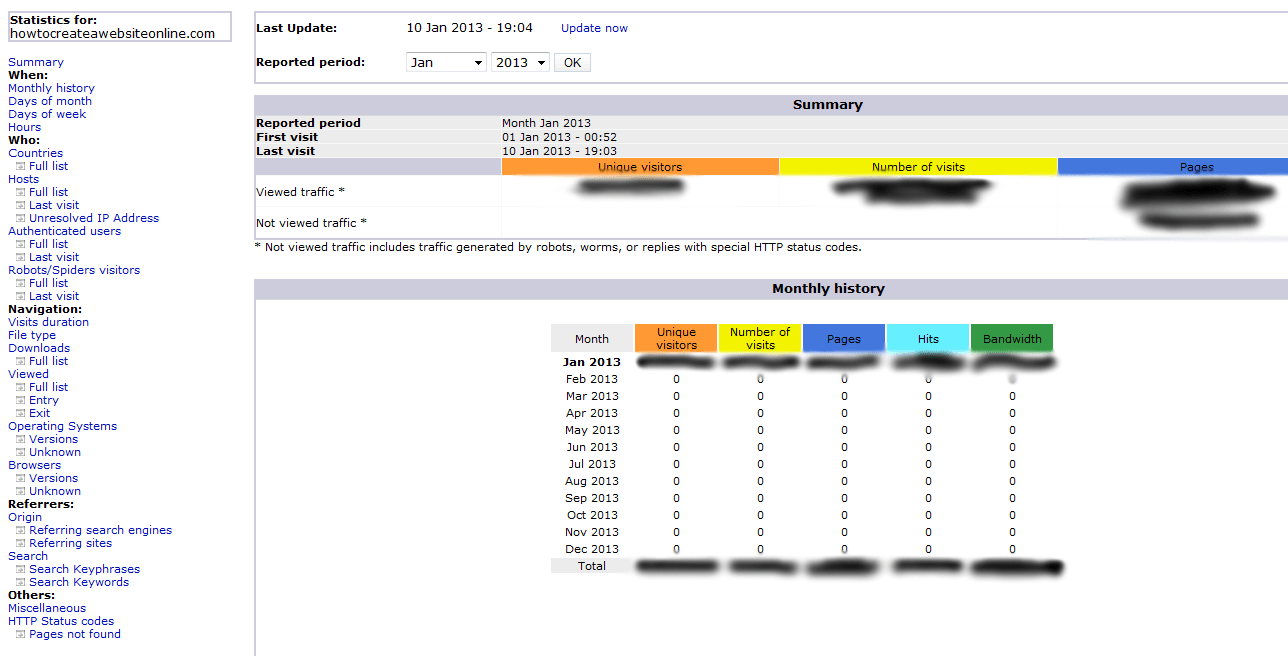Select the Unresolved IP Address icon

22,218
